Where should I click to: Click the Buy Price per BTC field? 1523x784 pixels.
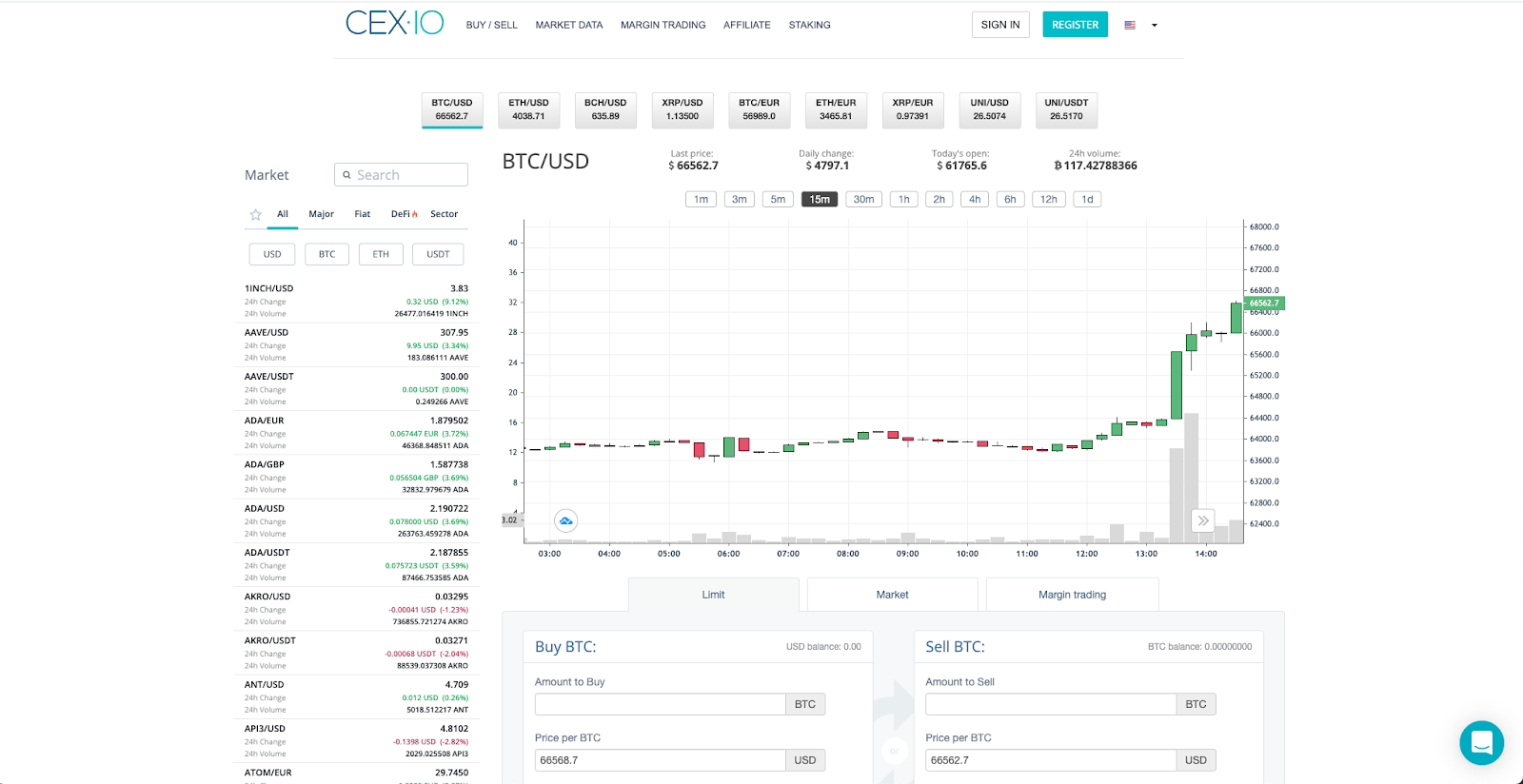coord(660,760)
